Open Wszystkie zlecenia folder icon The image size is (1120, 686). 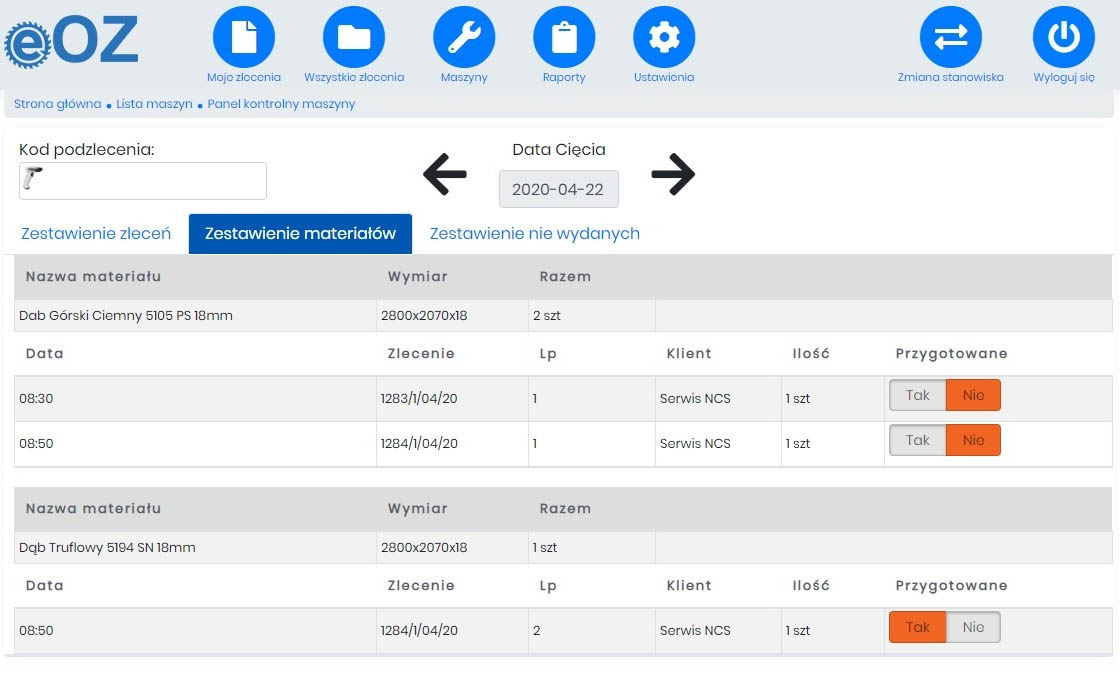tap(354, 38)
